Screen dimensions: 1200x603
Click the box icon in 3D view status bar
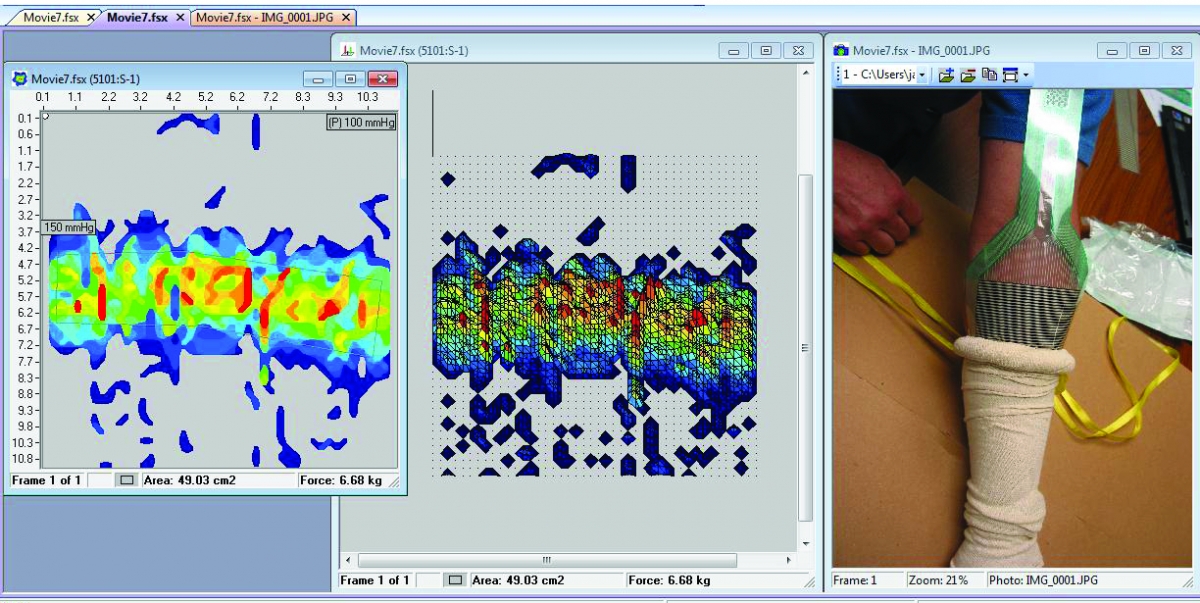click(x=455, y=580)
